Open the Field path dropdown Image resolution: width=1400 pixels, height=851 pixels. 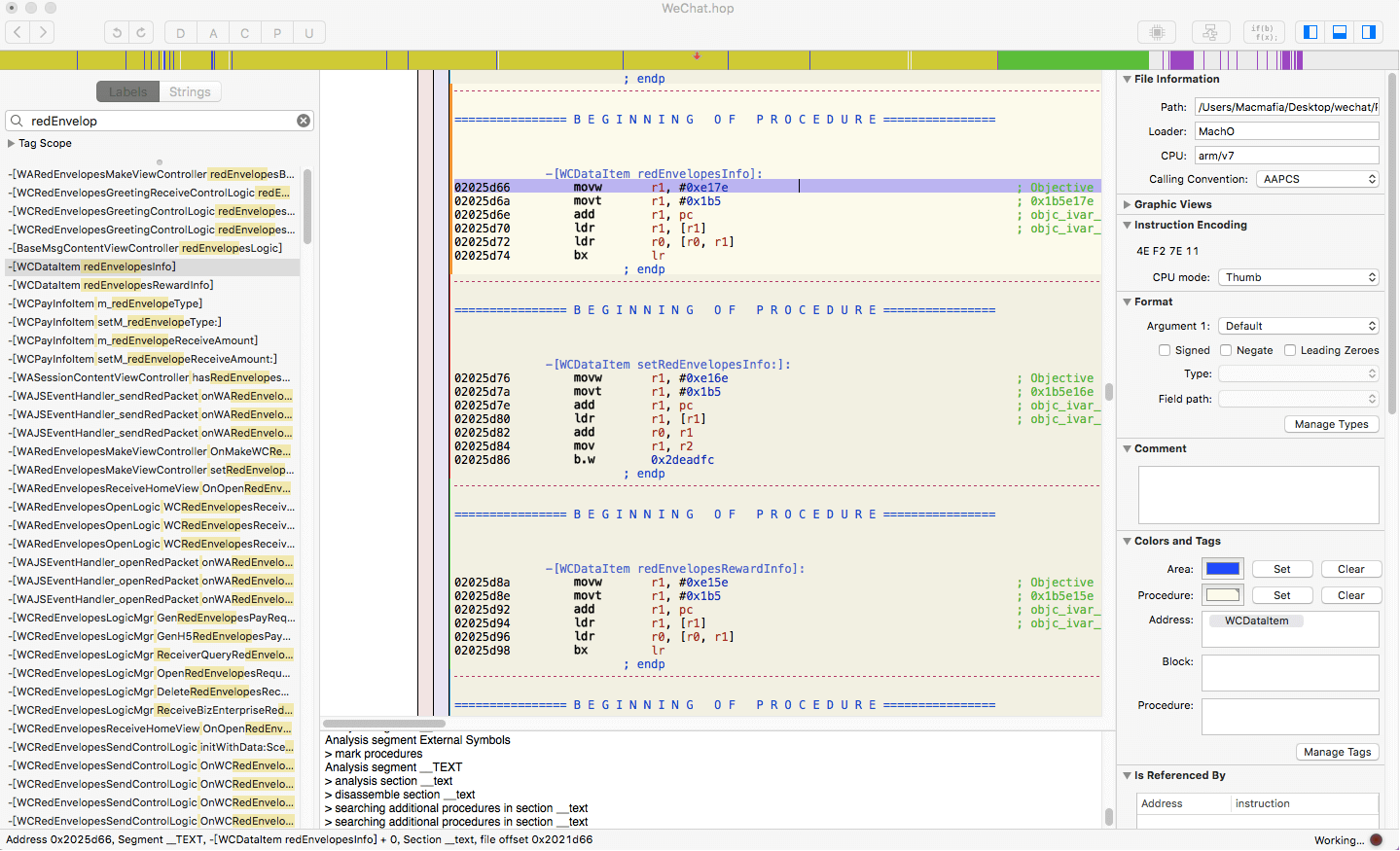[1299, 399]
